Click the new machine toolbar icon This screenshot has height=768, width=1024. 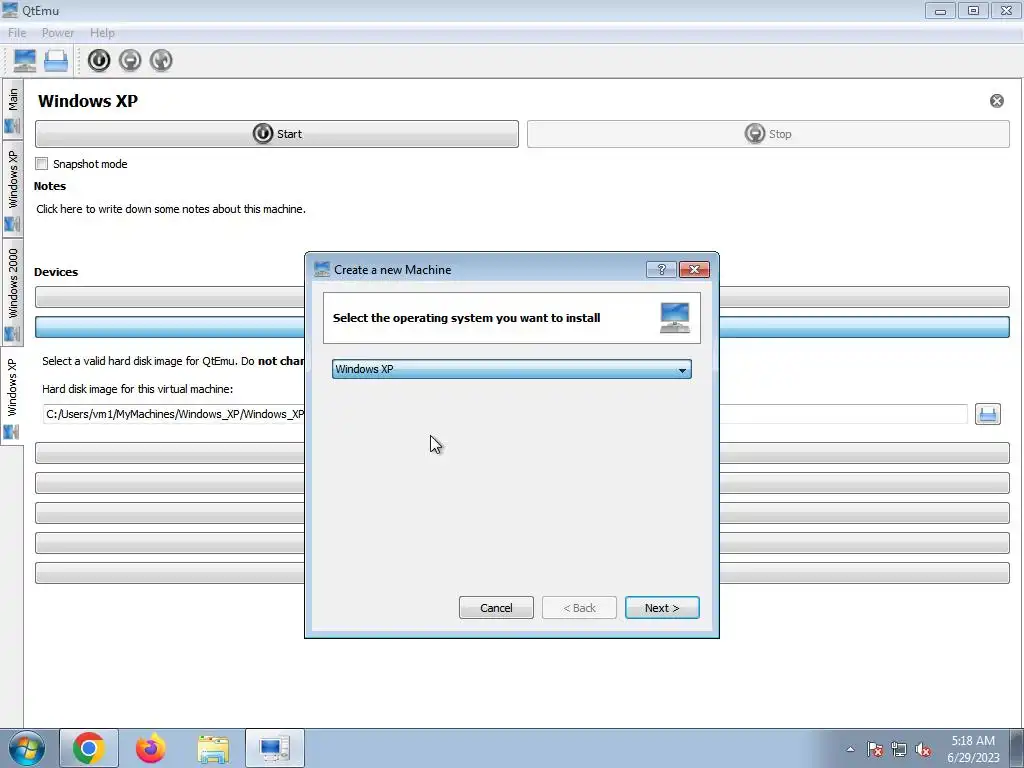coord(25,60)
